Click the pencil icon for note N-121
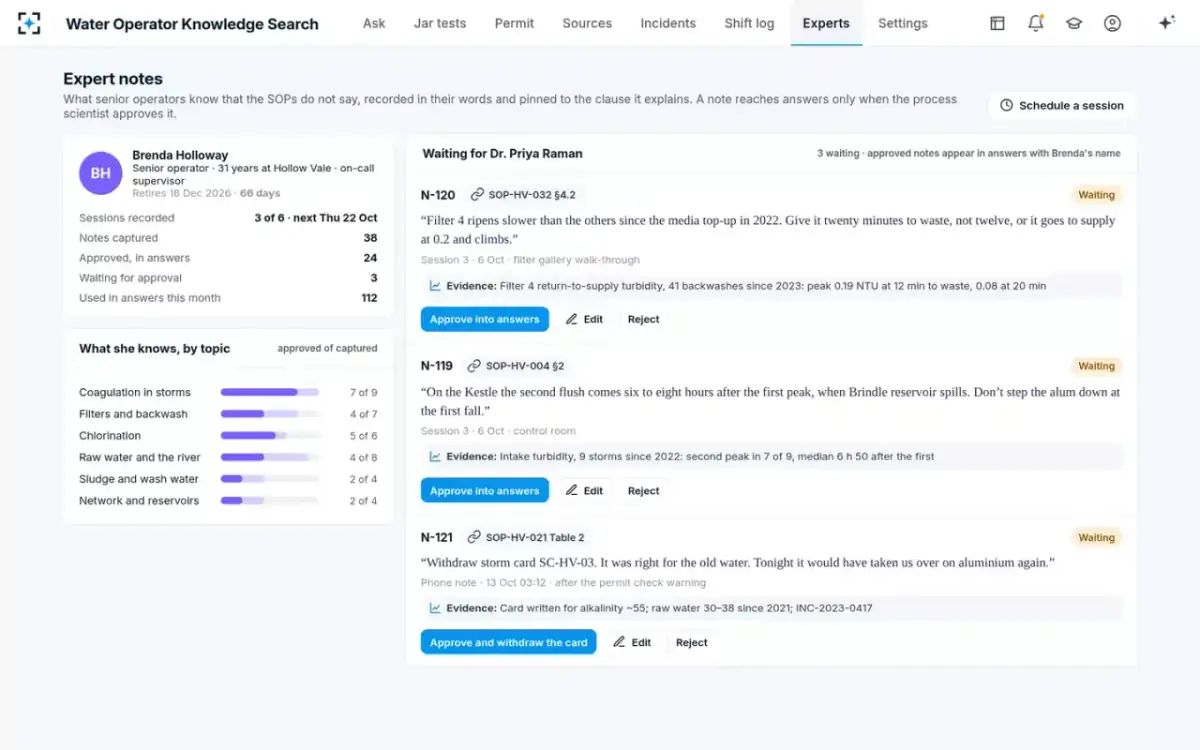Screen dimensions: 1200x750 620,642
